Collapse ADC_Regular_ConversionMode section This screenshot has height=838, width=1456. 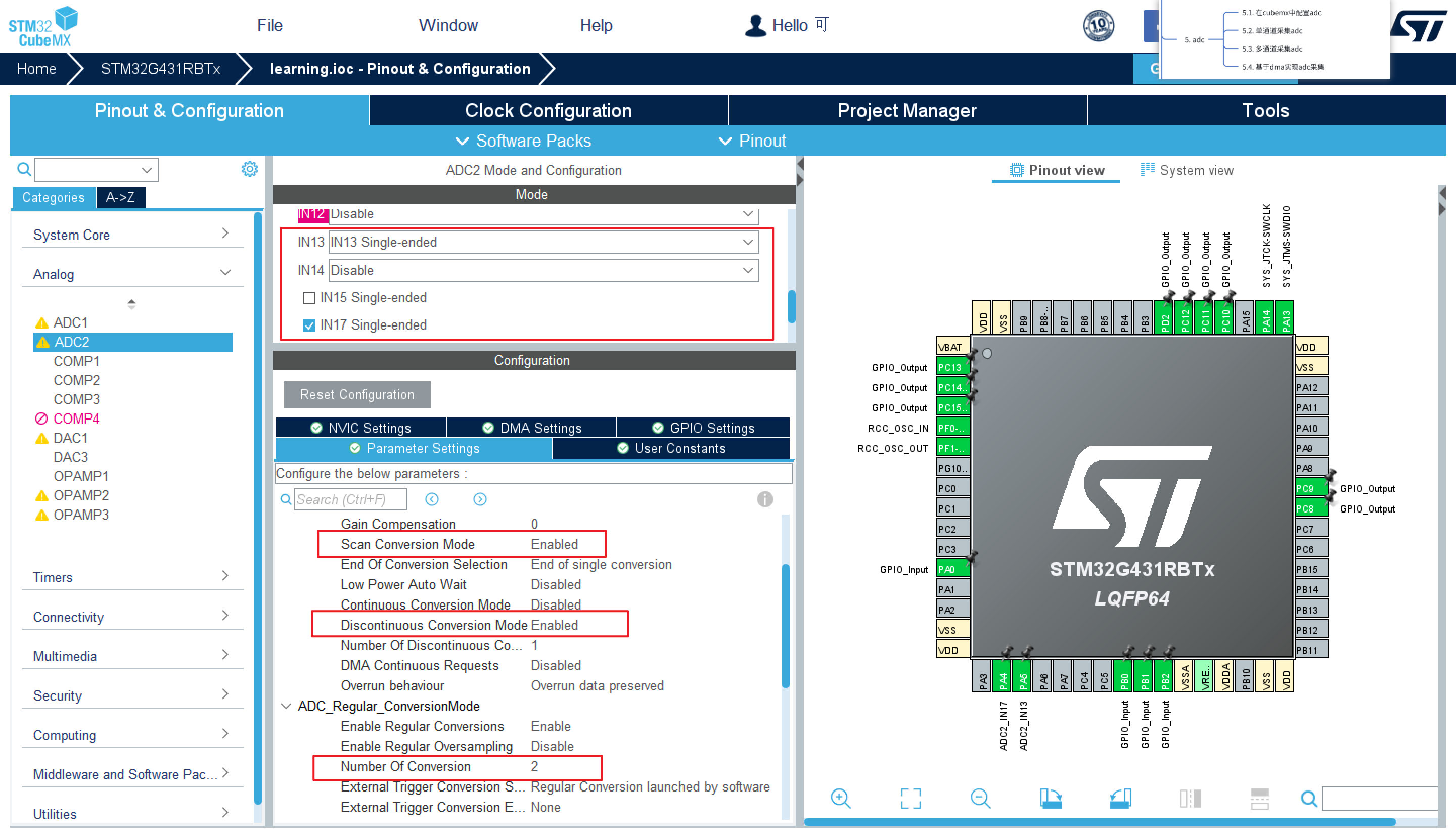click(286, 706)
